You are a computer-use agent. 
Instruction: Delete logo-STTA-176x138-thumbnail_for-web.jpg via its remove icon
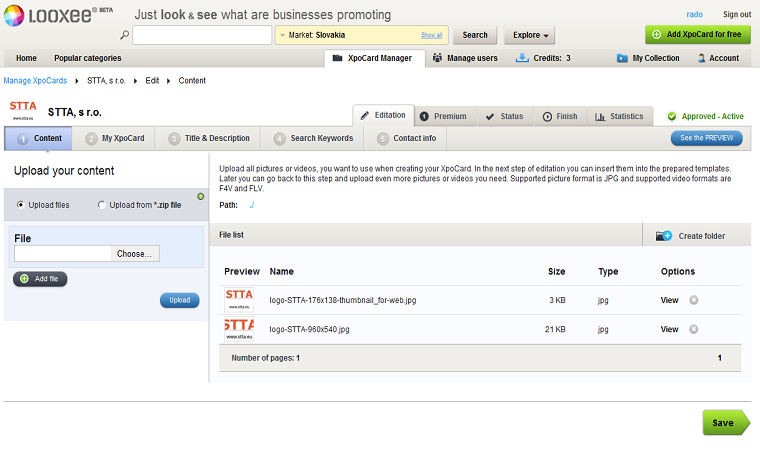[x=694, y=300]
